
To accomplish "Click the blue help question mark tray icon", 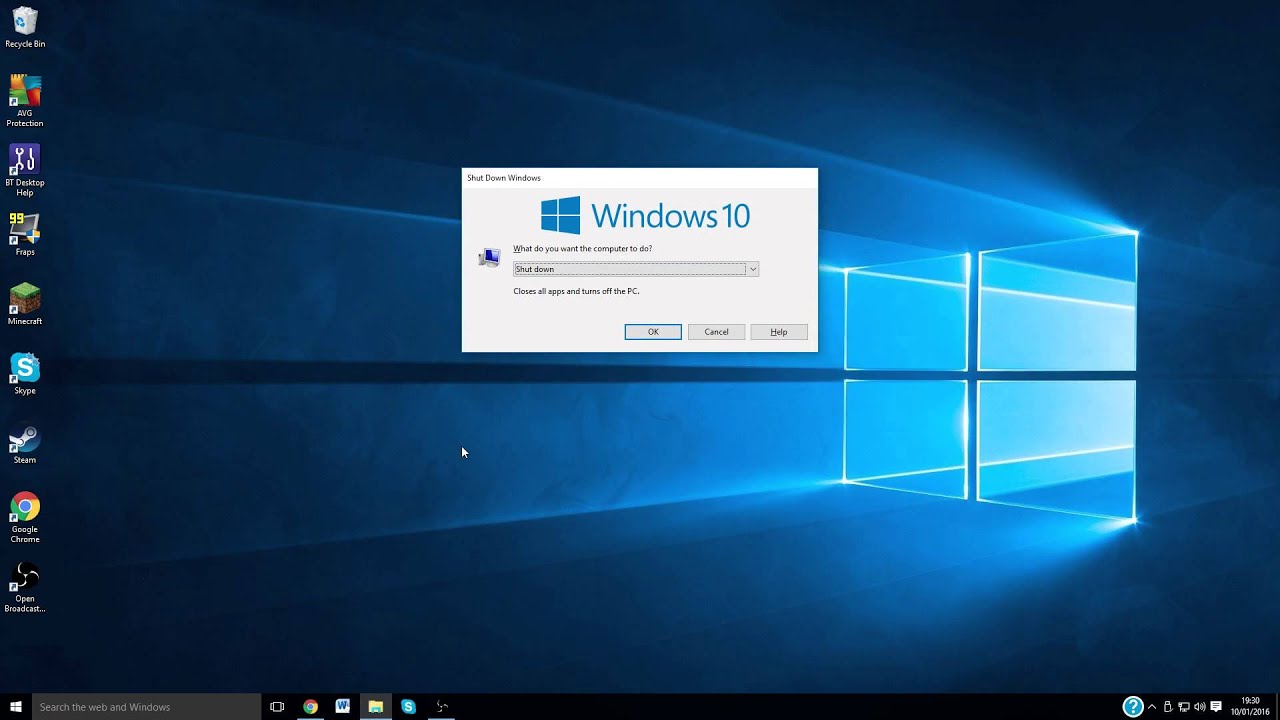I will (x=1132, y=707).
